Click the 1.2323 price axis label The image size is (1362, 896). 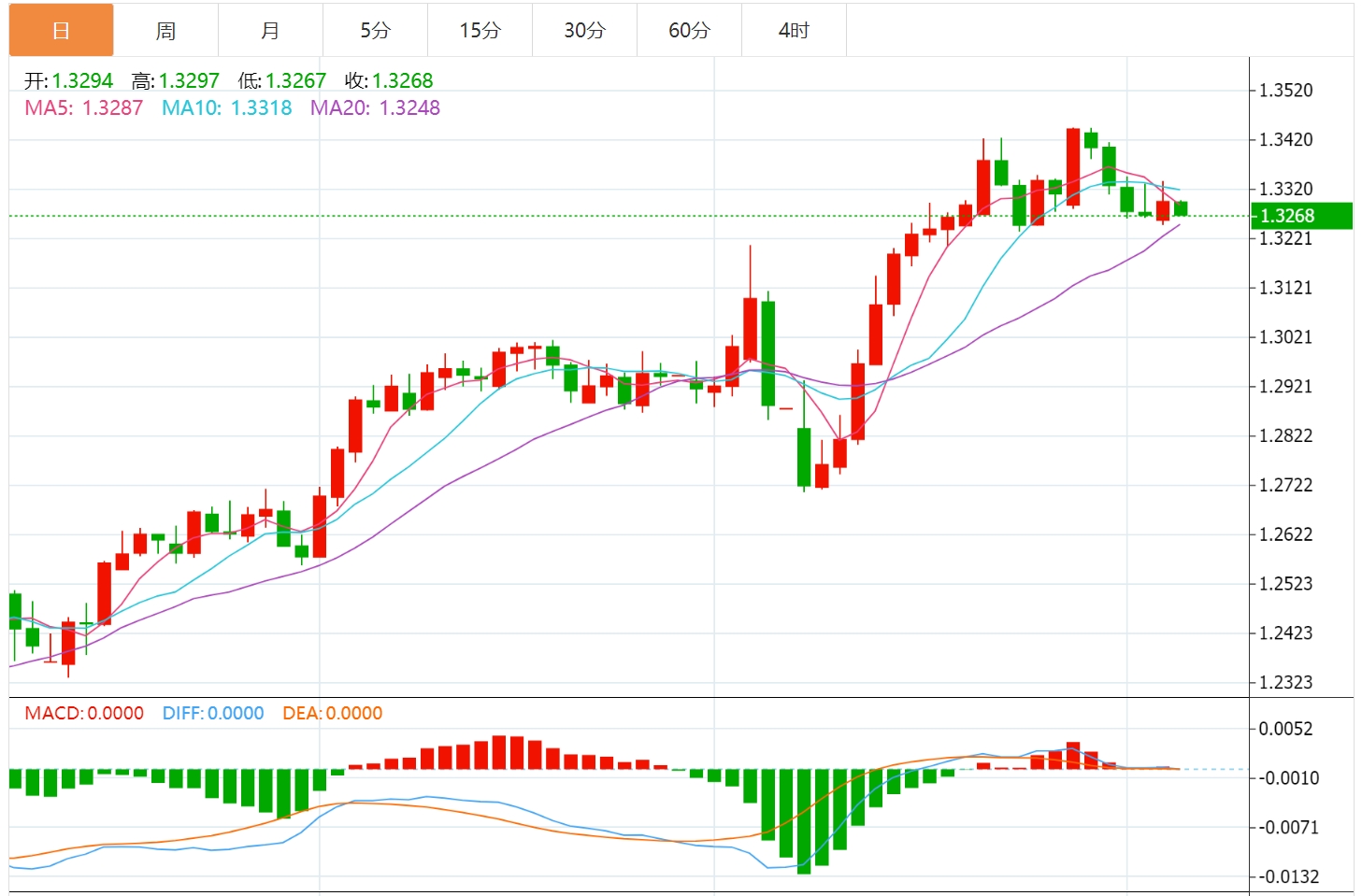tap(1286, 683)
